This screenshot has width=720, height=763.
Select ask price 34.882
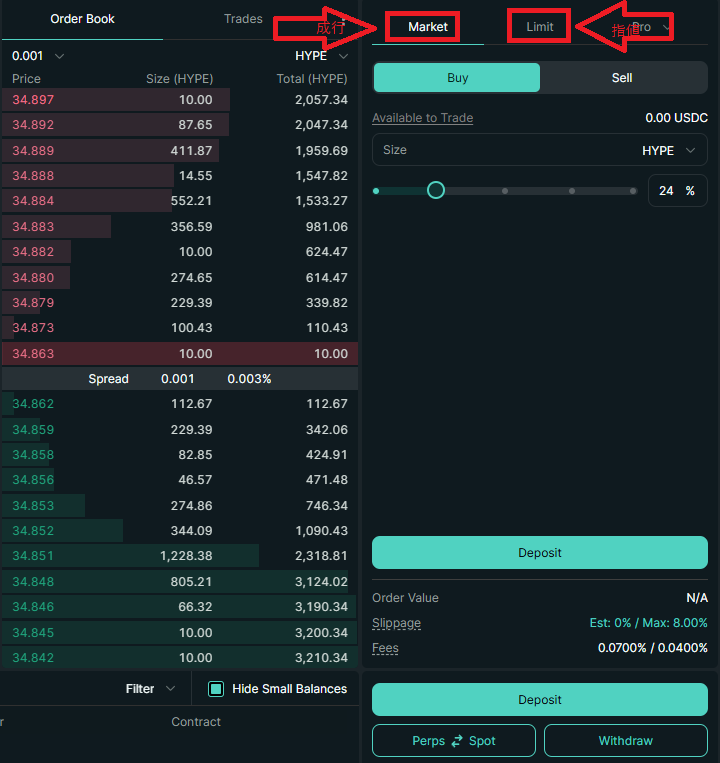pyautogui.click(x=33, y=252)
